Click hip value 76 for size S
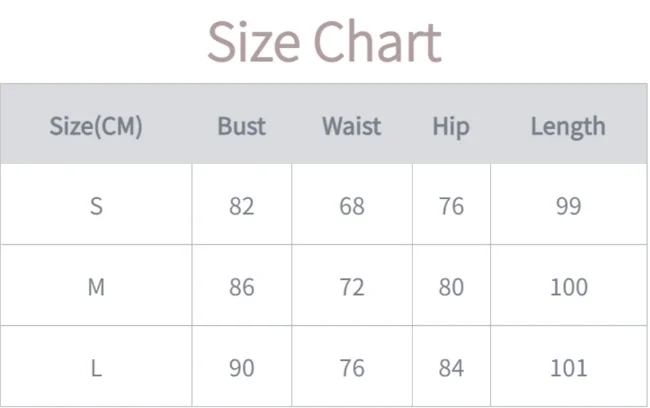650x408 pixels. 451,206
